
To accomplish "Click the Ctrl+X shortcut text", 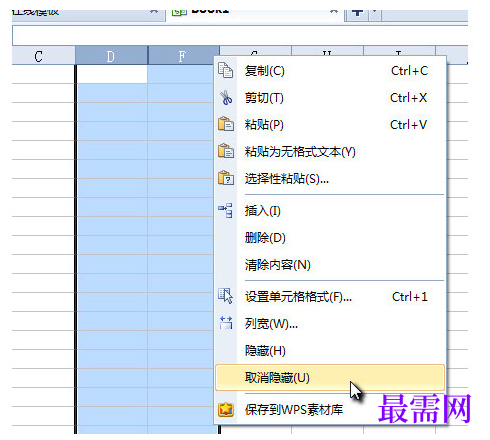I will [408, 98].
